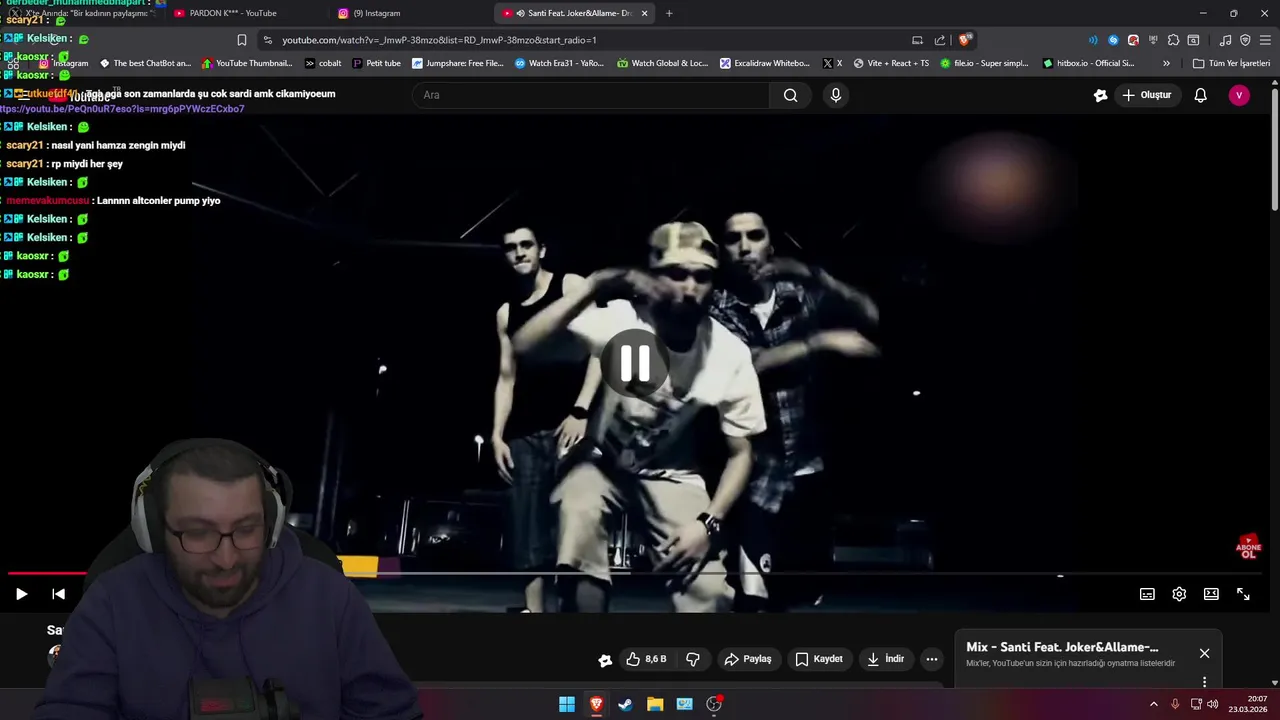Open the Vite + React + TS bookmark
1280x720 pixels.
891,63
